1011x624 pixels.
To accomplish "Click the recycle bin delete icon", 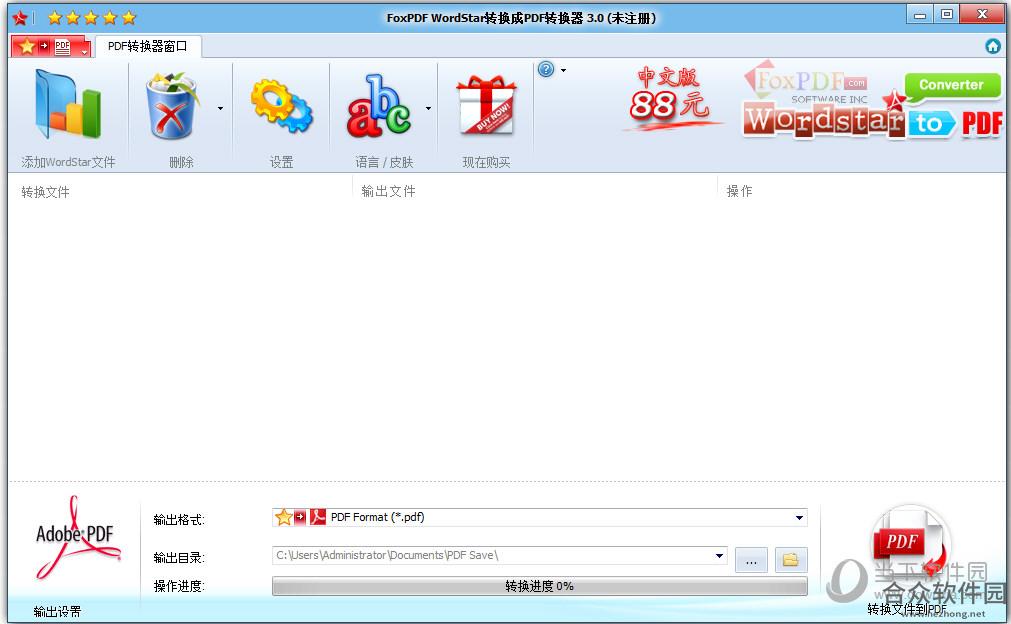I will pos(172,106).
